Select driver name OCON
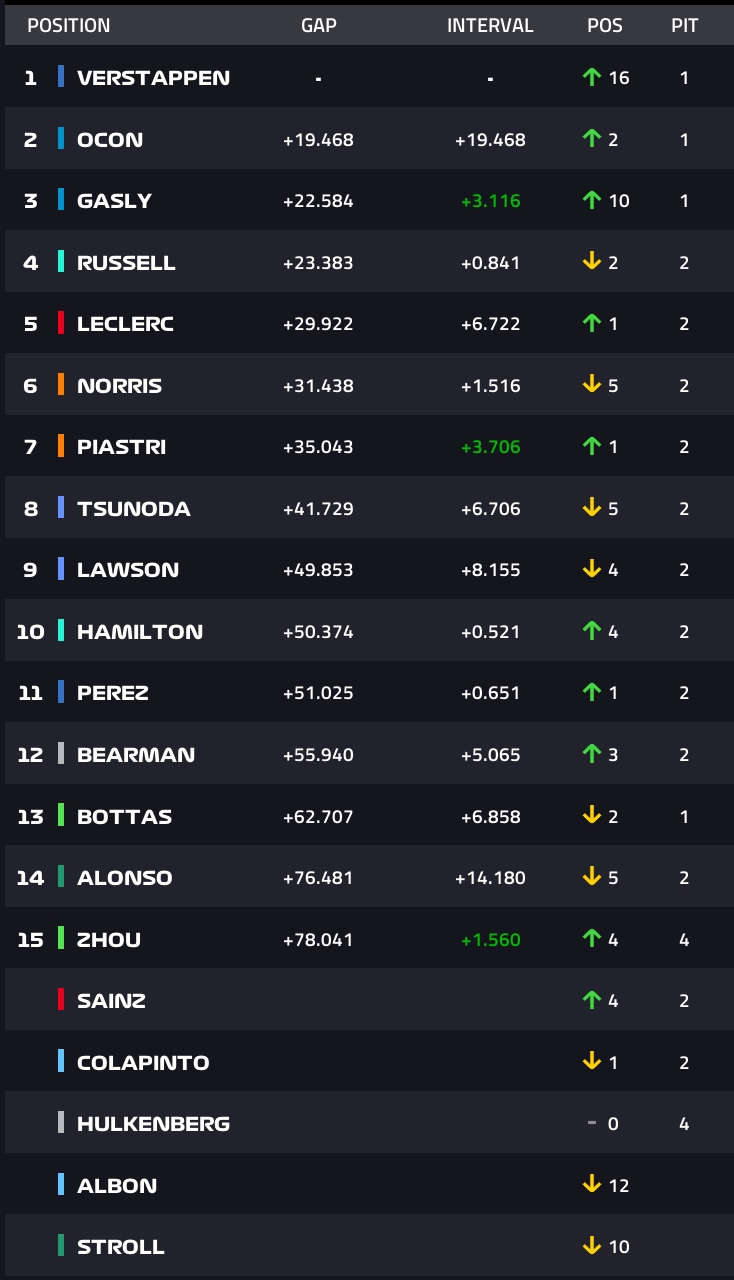Screen dimensions: 734x1280 110,139
